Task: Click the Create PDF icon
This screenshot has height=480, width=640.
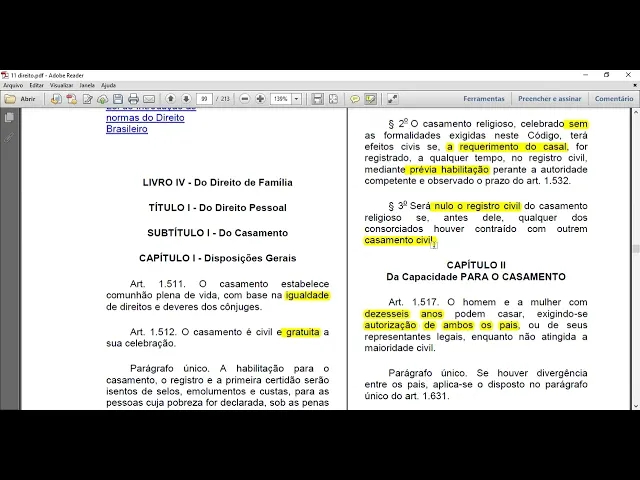Action: [72, 99]
